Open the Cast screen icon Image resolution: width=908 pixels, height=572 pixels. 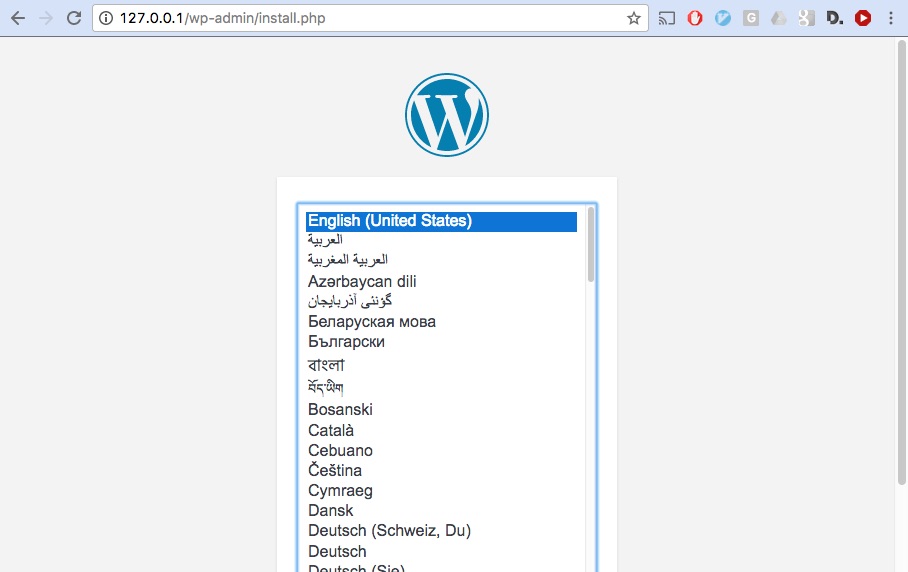coord(667,19)
